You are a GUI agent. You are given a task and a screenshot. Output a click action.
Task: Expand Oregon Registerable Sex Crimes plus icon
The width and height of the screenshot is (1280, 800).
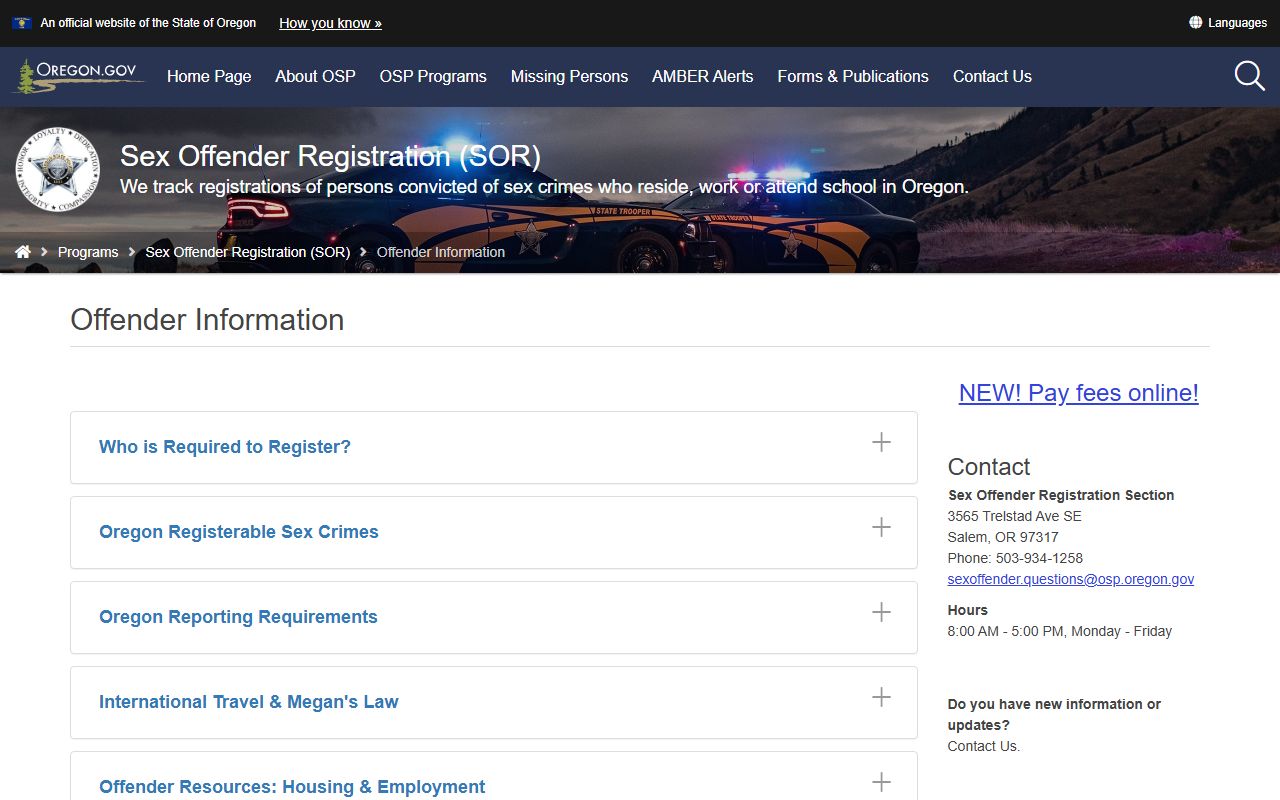(x=881, y=527)
